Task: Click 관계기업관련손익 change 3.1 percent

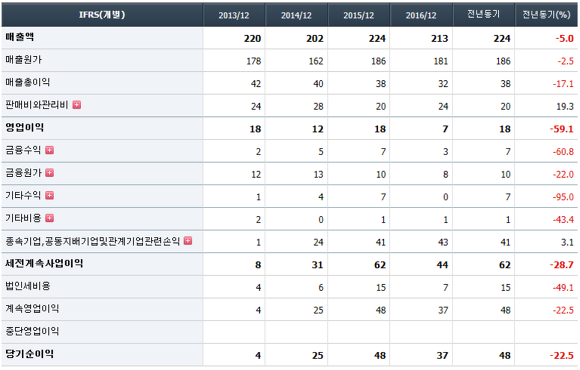Action: [567, 242]
